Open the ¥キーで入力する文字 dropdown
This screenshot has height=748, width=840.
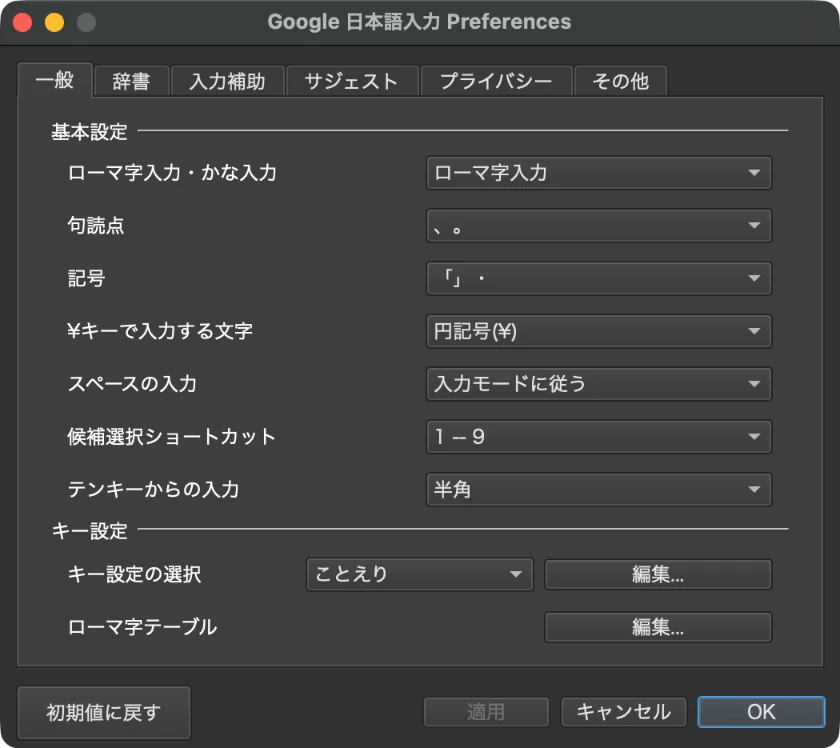pos(598,331)
